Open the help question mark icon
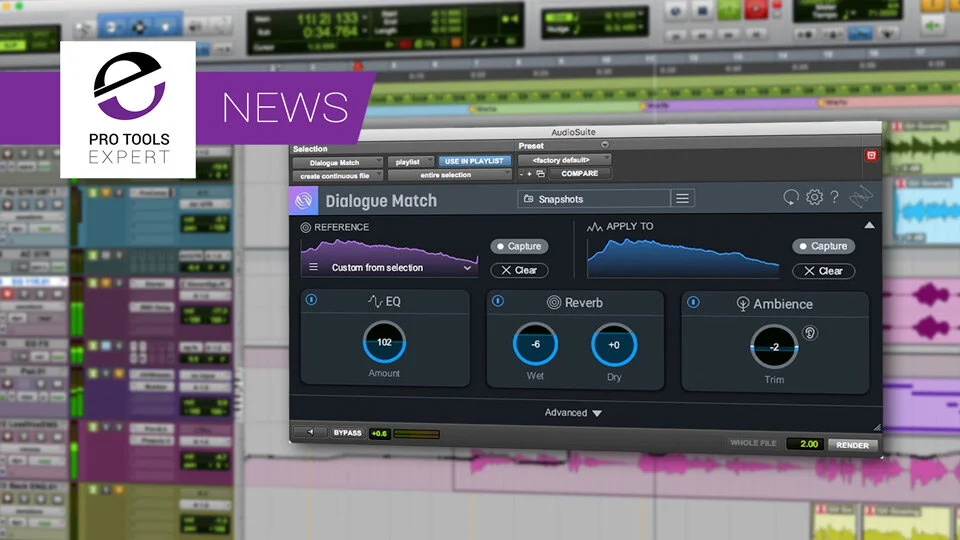The height and width of the screenshot is (540, 960). tap(834, 197)
